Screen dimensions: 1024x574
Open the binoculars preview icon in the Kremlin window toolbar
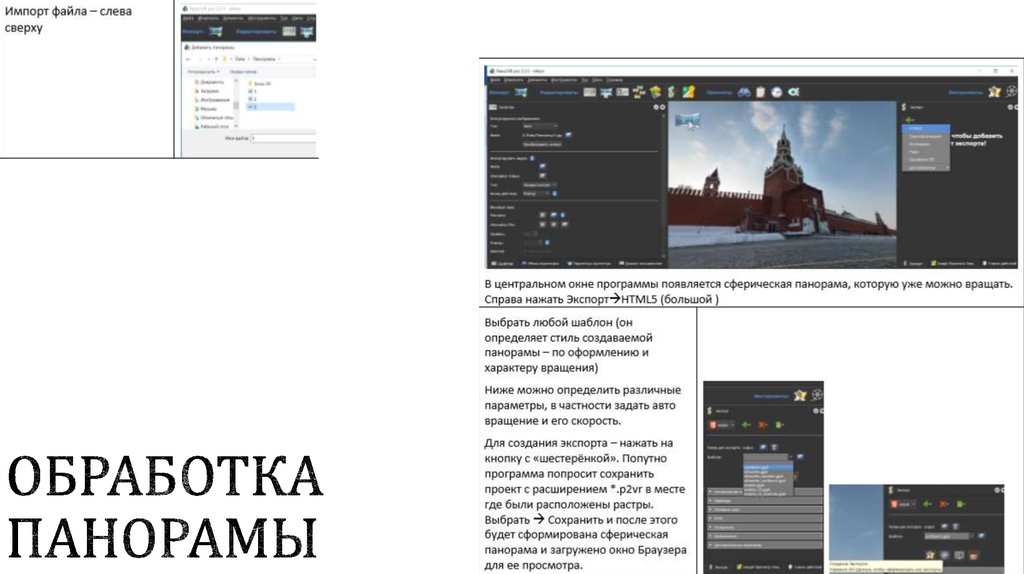(x=744, y=92)
